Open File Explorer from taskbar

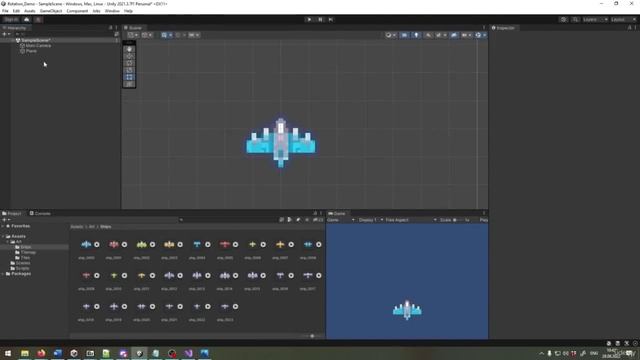[25, 353]
